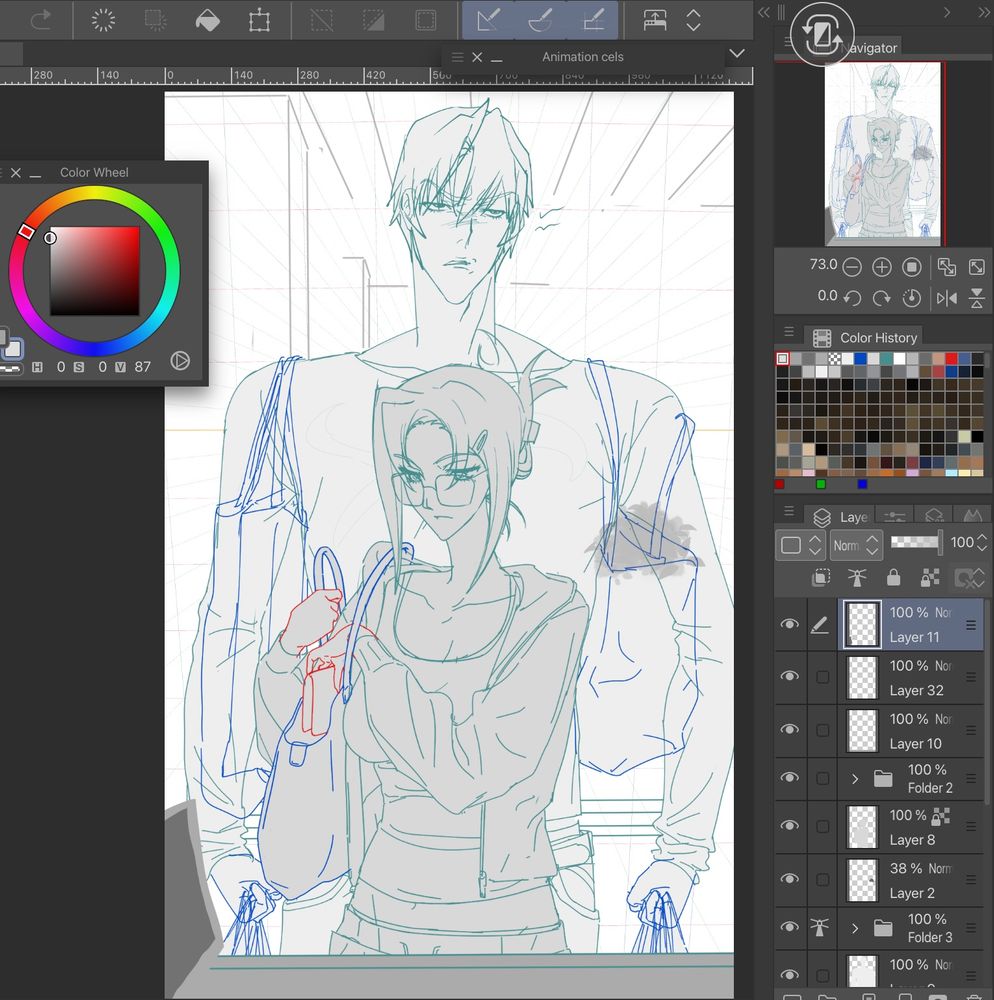994x1000 pixels.
Task: Click the Set as Reference Layer lighthouse icon
Action: click(x=857, y=578)
